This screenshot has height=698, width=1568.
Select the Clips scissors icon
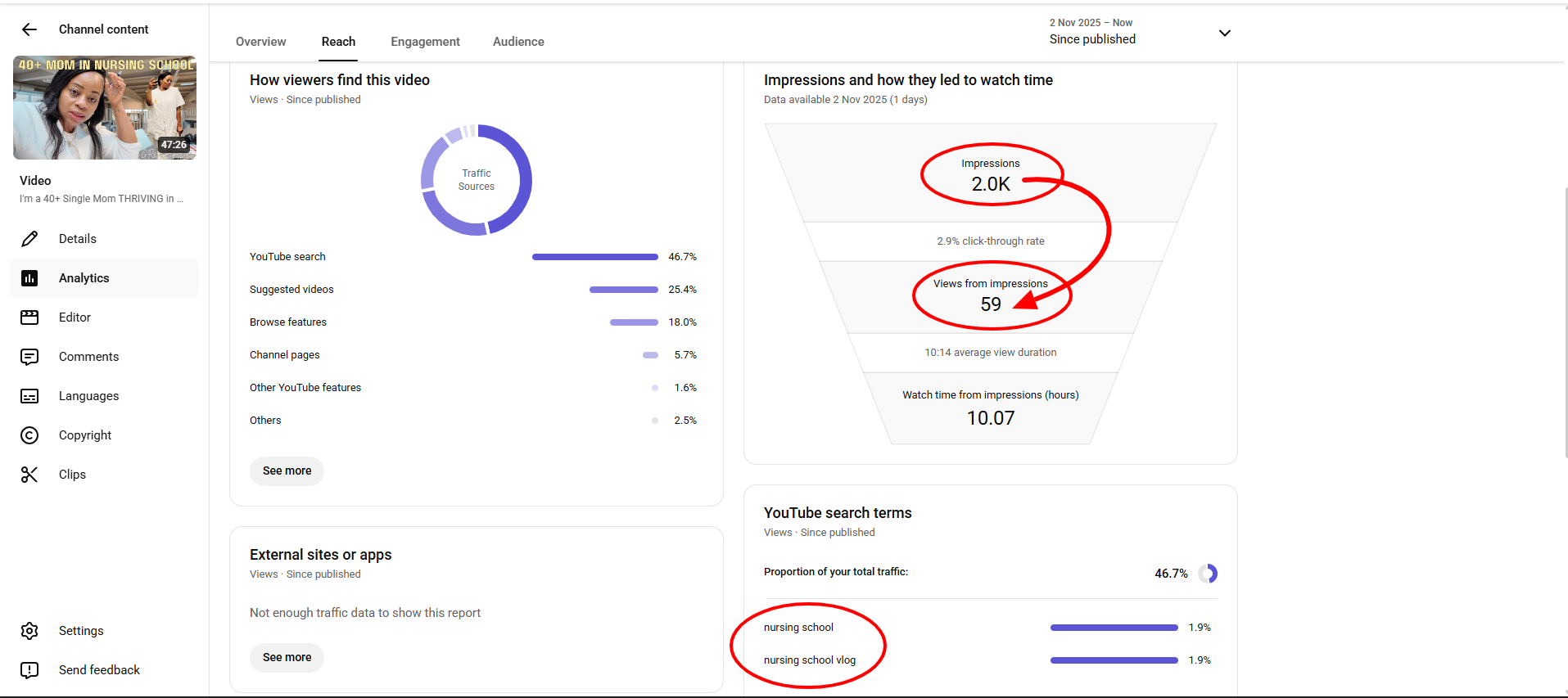[29, 475]
